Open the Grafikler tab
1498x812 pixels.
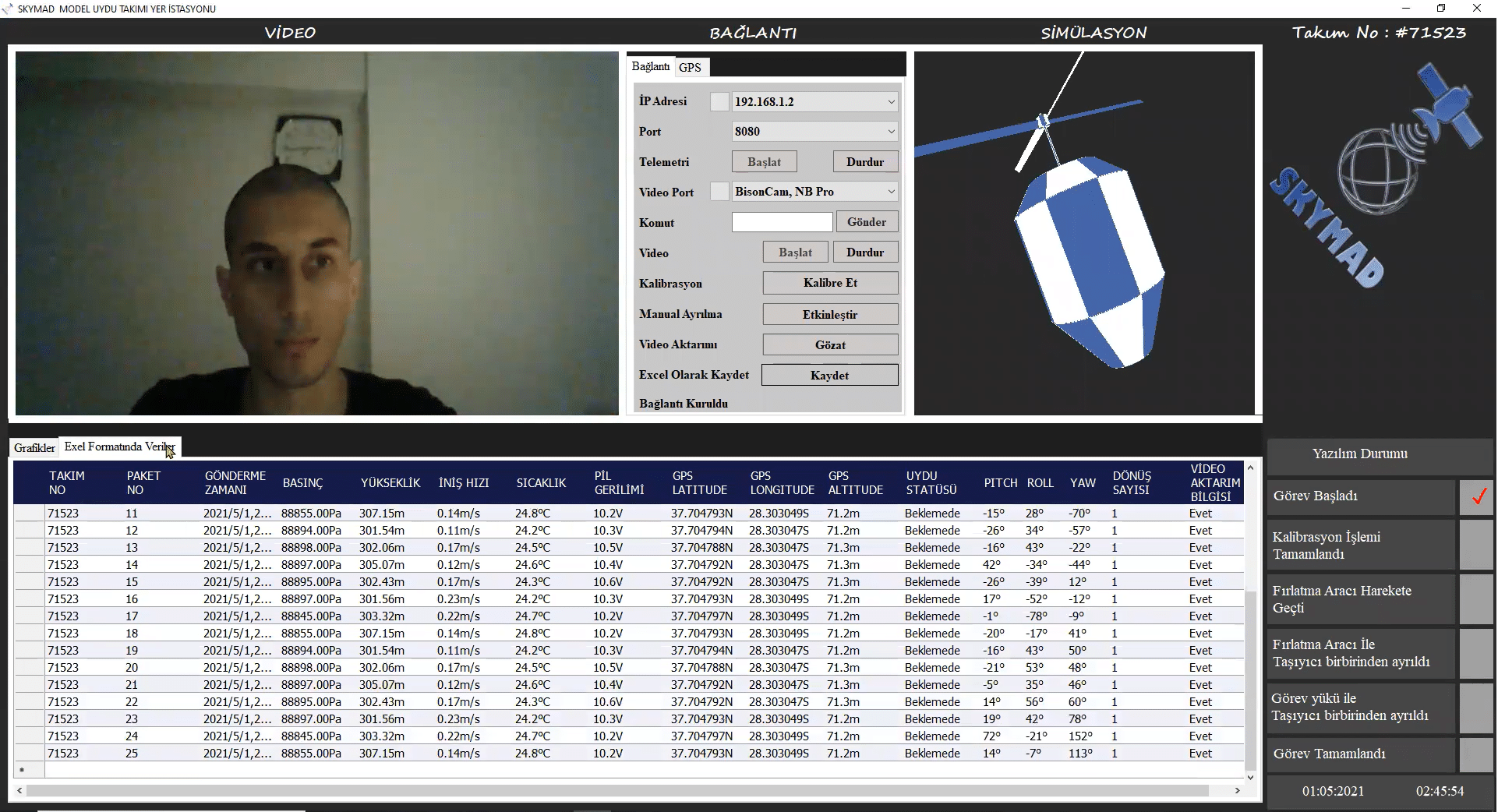click(x=35, y=448)
